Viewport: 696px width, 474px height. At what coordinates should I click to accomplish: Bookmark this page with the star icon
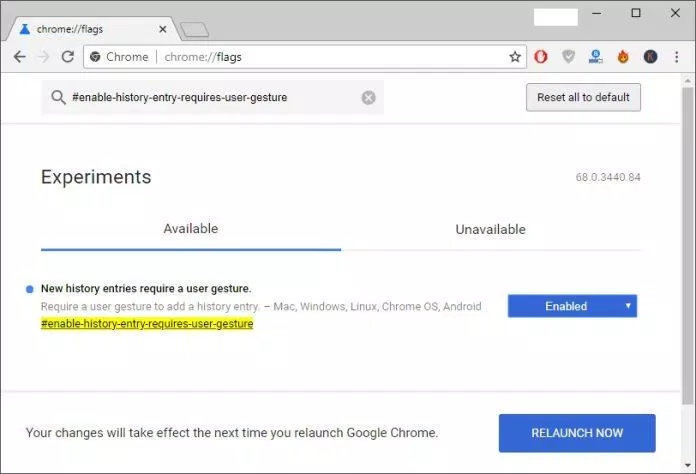pyautogui.click(x=515, y=57)
